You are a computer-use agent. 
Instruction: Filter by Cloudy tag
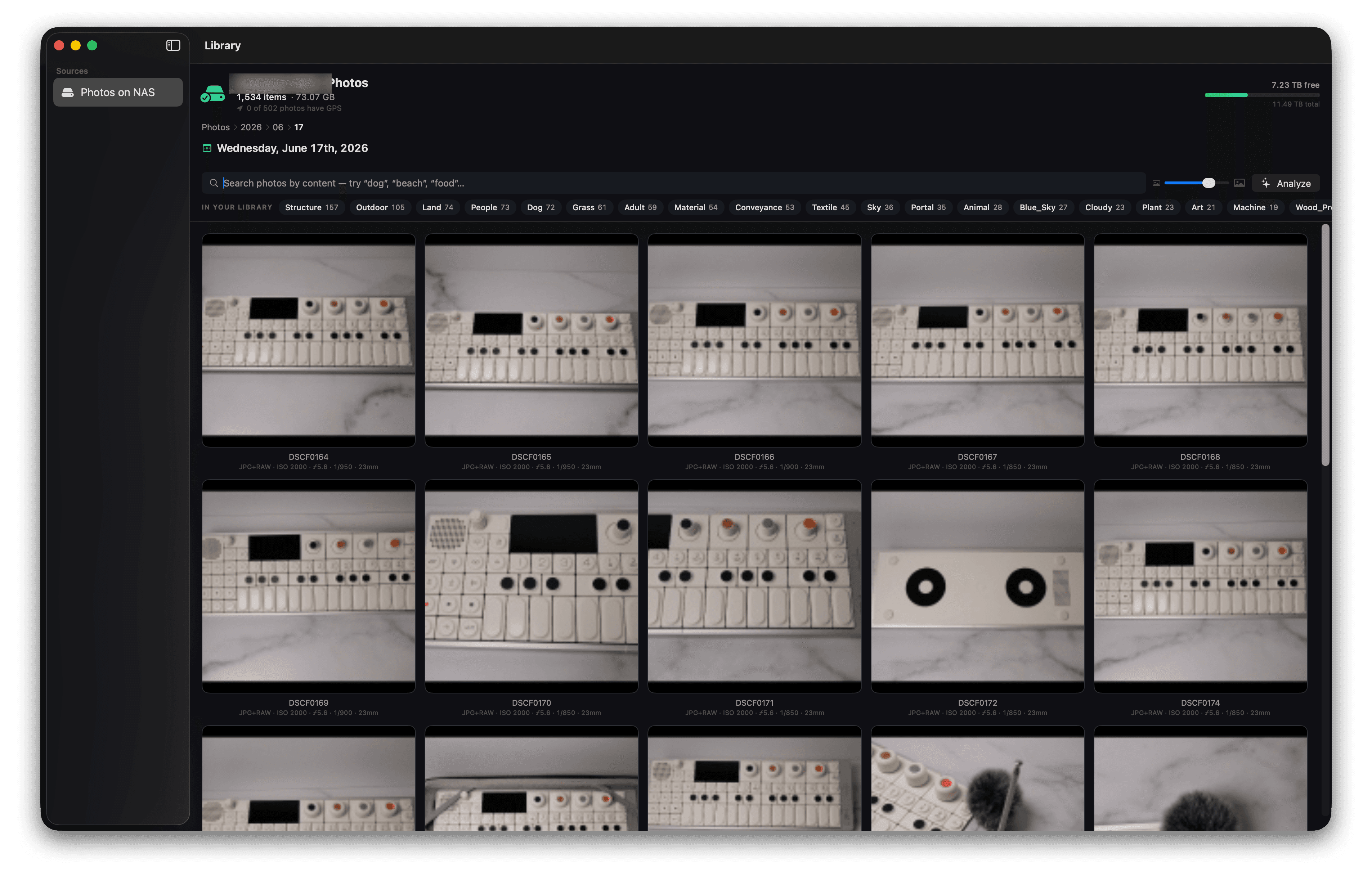(x=1104, y=207)
